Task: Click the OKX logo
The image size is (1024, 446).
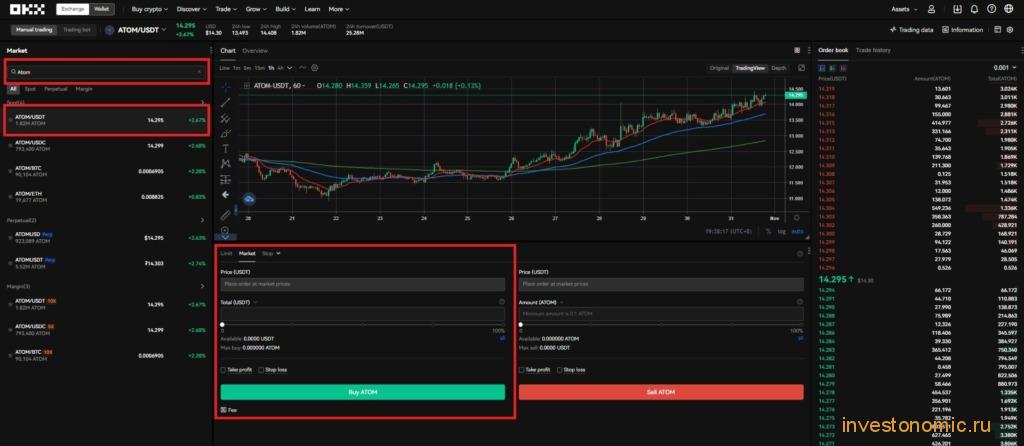Action: tap(26, 9)
